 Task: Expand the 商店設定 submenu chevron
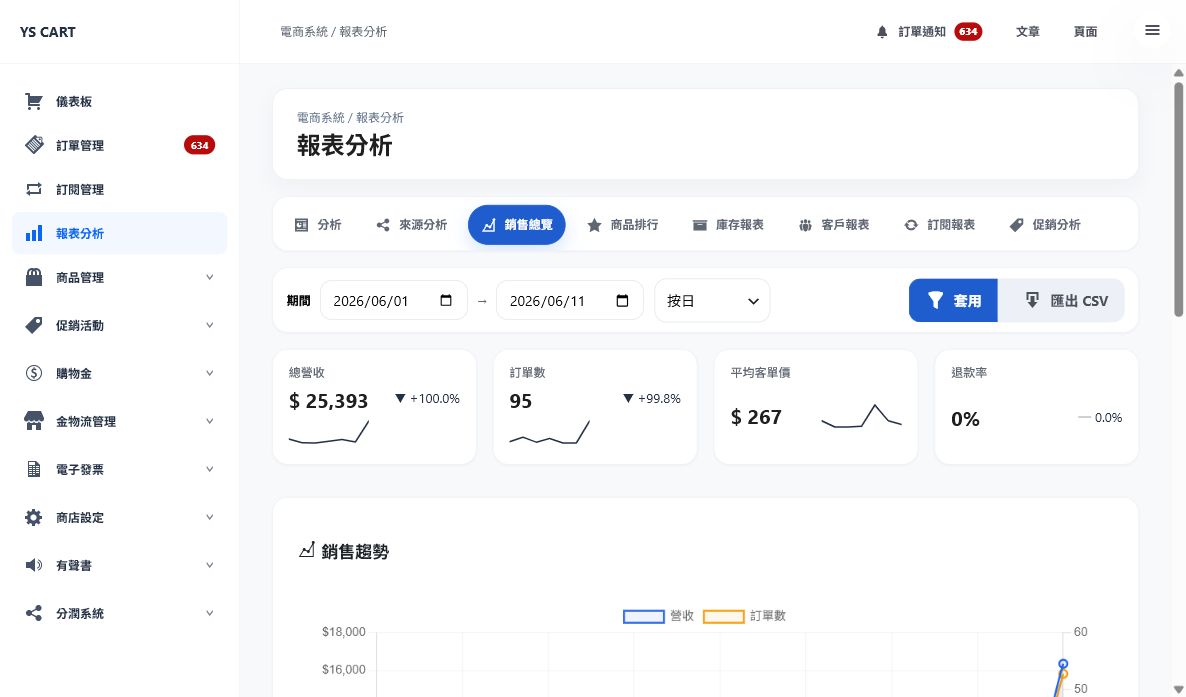pyautogui.click(x=210, y=518)
